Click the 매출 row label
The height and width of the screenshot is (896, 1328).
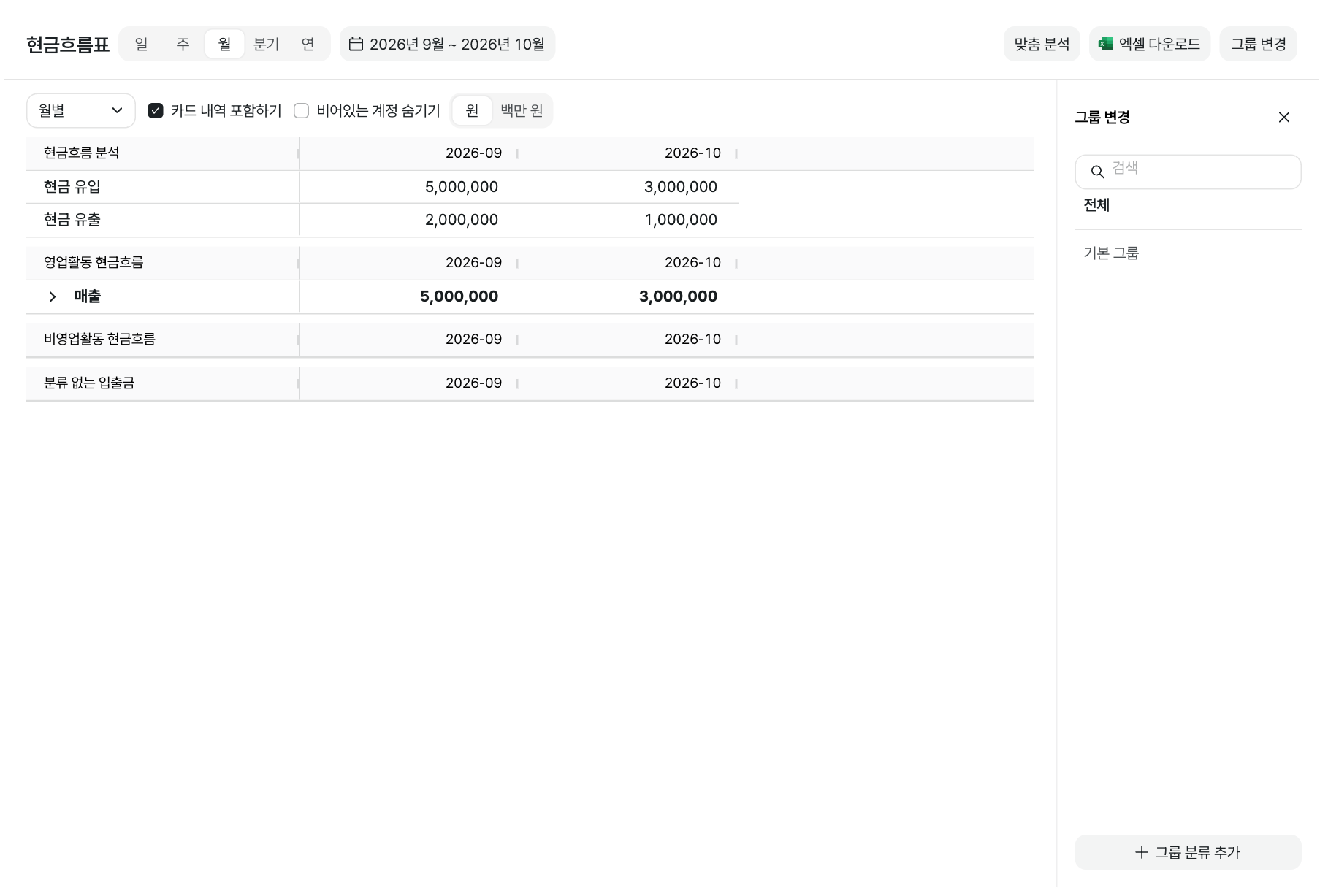pyautogui.click(x=88, y=296)
